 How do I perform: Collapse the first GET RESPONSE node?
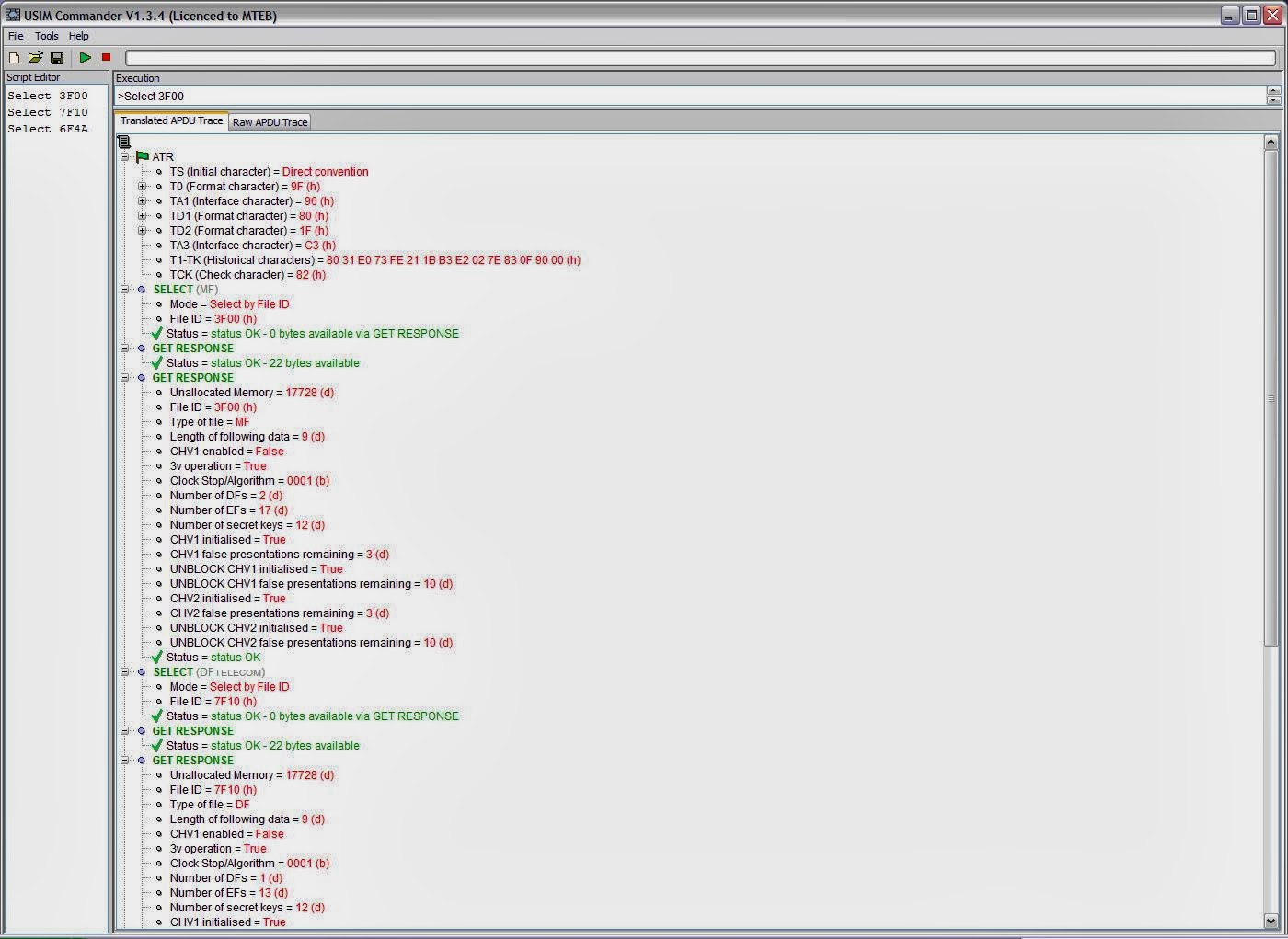coord(125,349)
